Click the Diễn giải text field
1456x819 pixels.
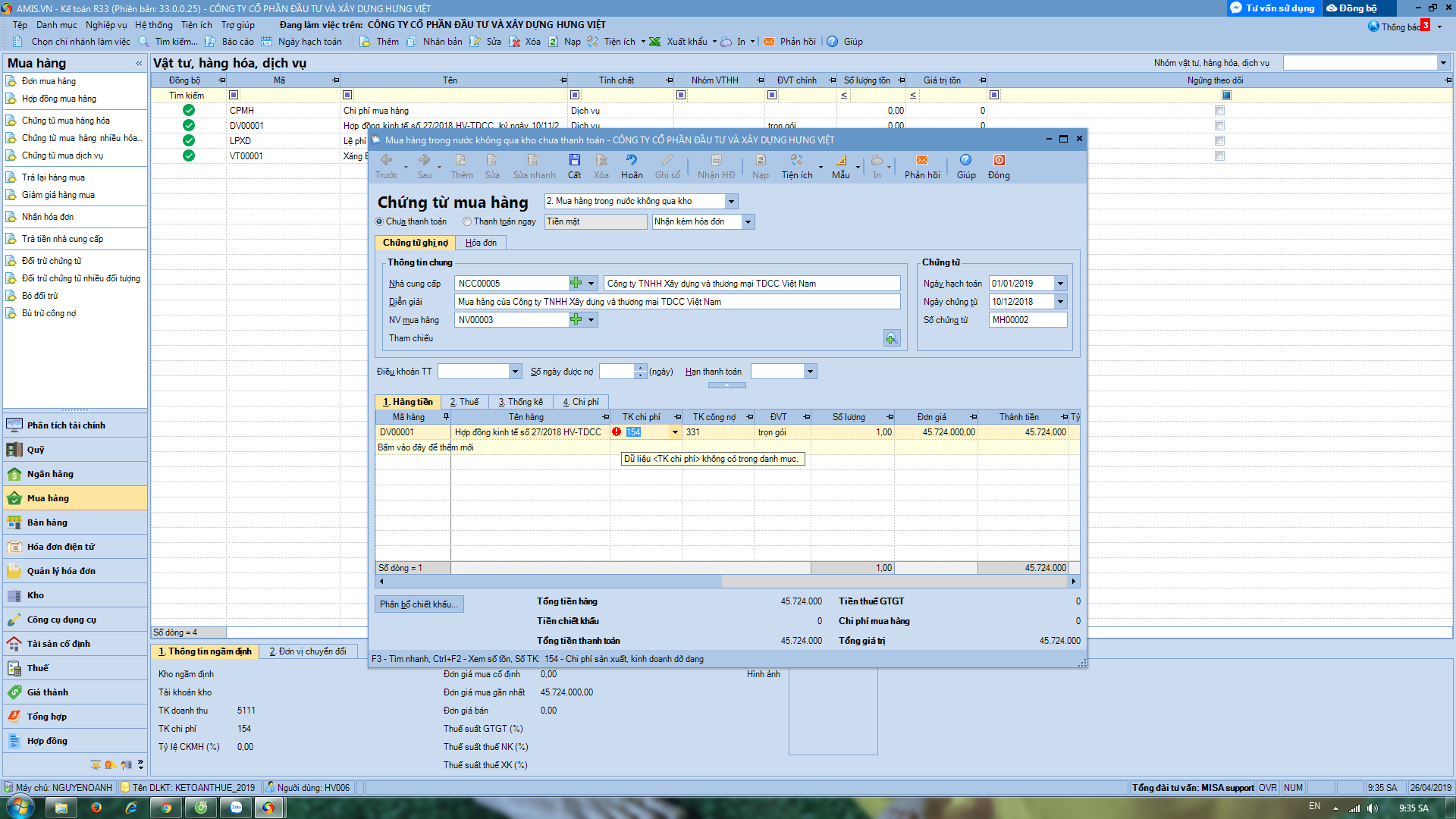point(676,302)
